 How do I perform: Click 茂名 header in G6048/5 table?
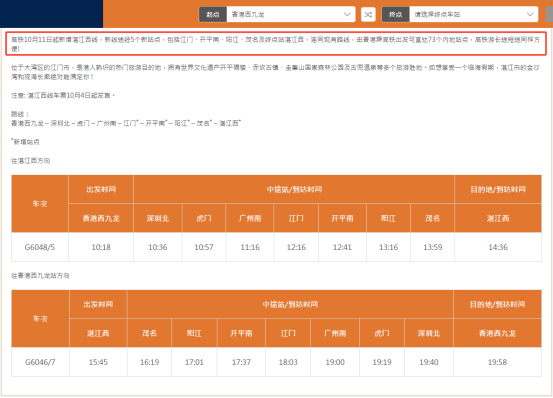click(432, 218)
